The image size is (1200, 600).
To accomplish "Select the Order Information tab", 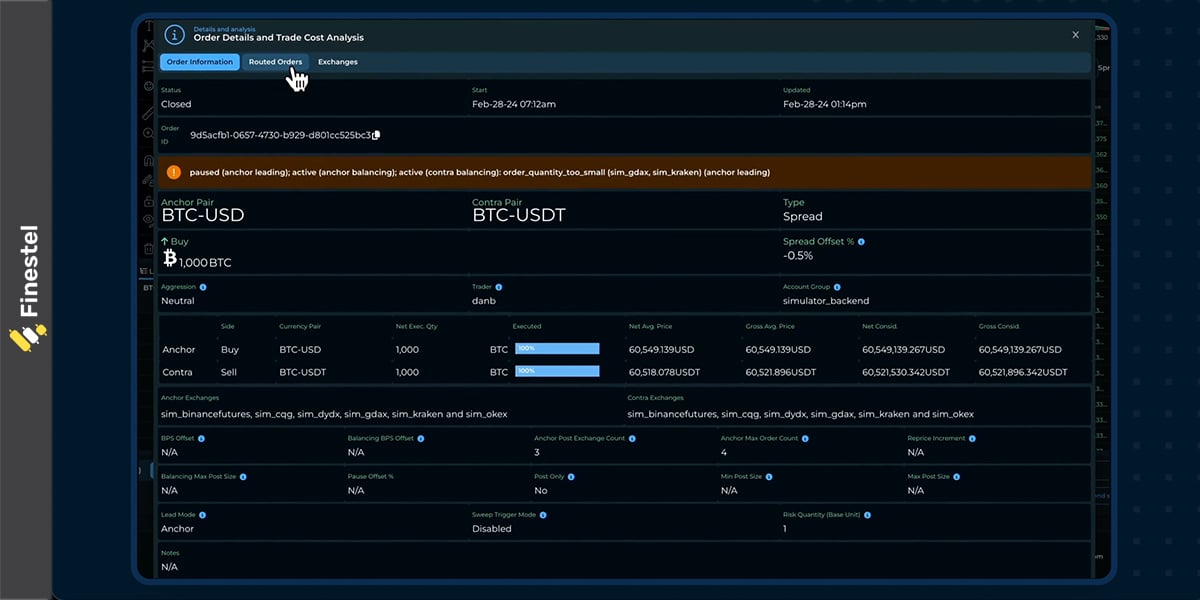I will click(x=199, y=62).
